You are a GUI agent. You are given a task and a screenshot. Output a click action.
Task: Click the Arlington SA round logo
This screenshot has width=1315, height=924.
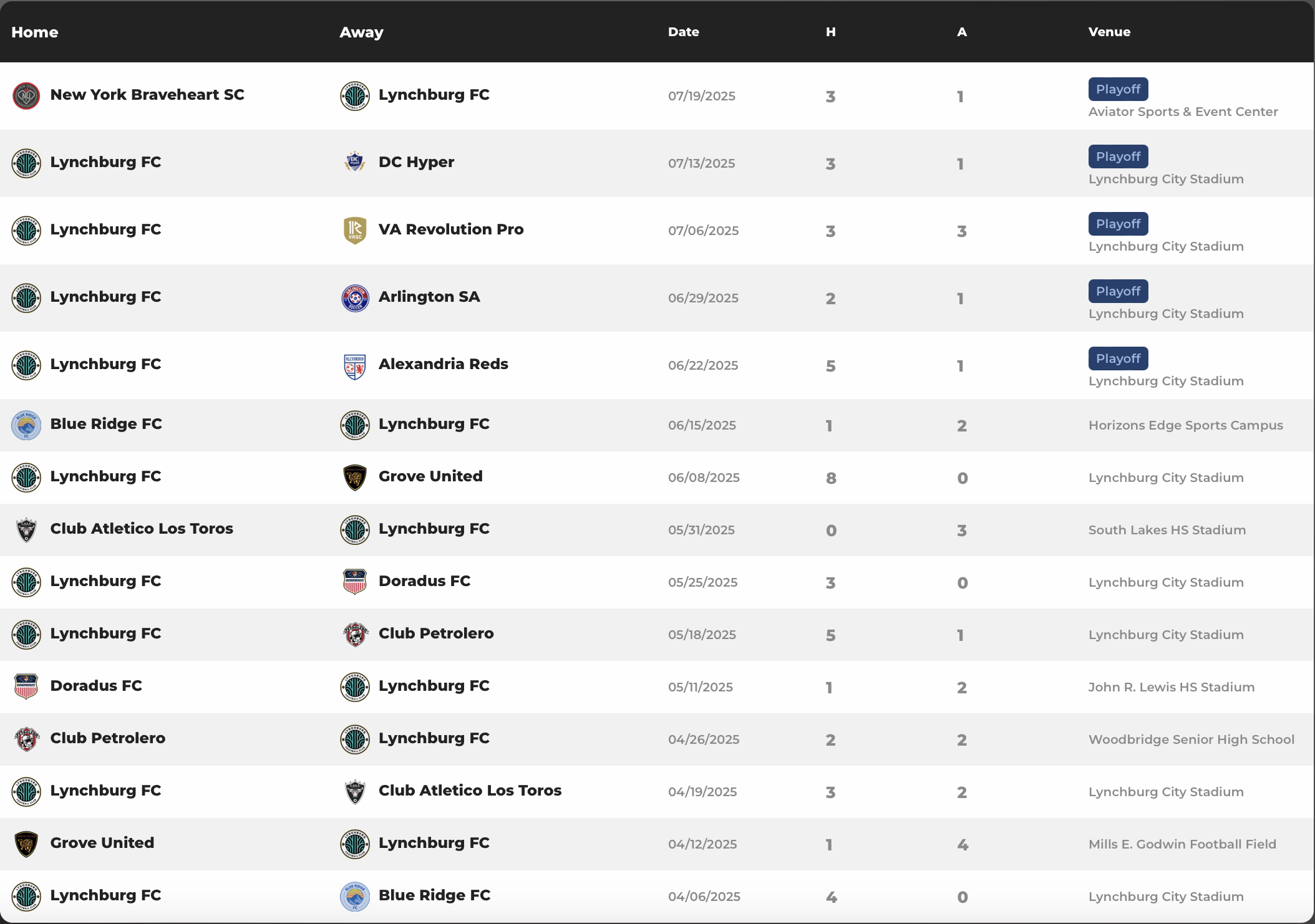pyautogui.click(x=355, y=298)
